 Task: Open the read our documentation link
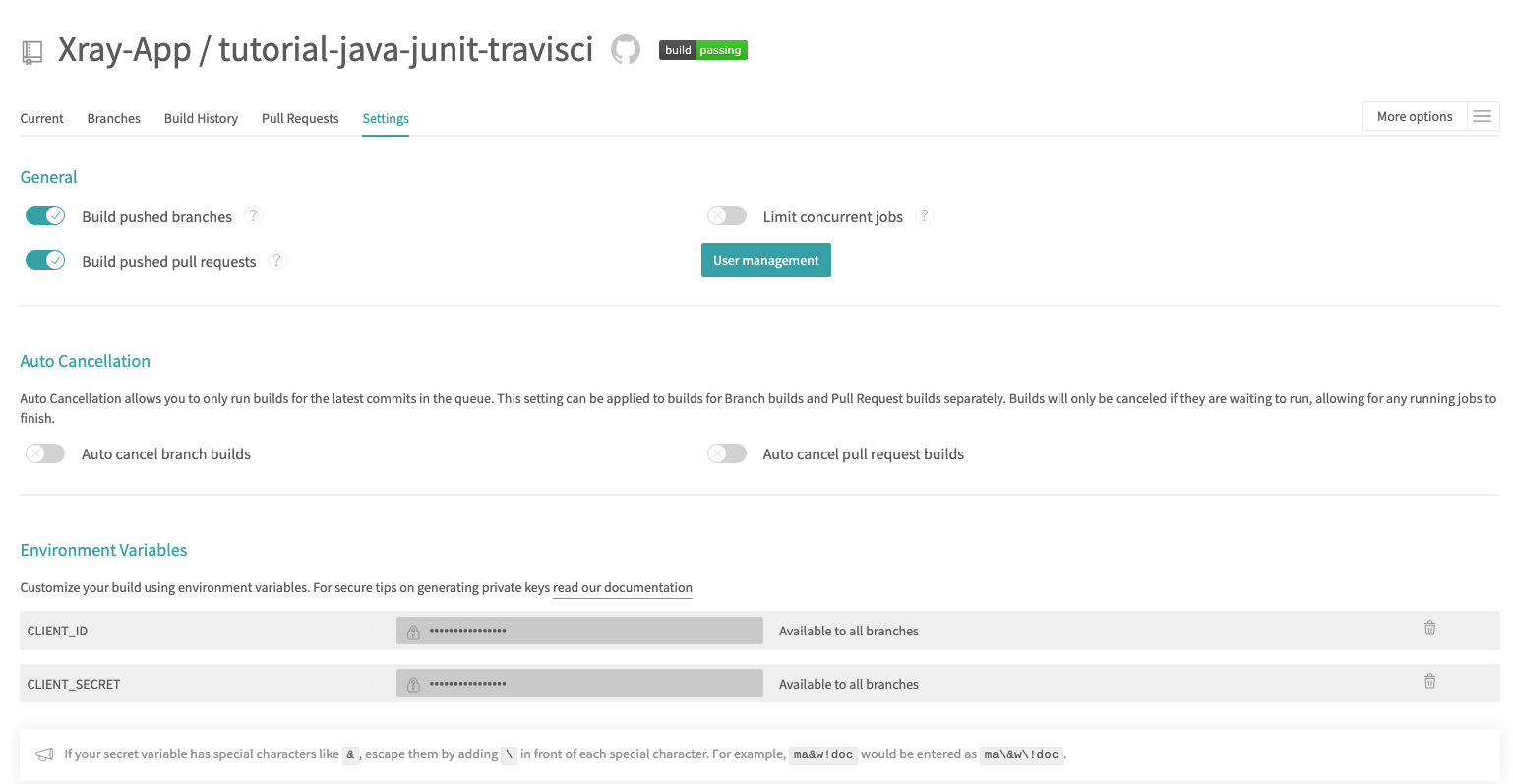[623, 587]
